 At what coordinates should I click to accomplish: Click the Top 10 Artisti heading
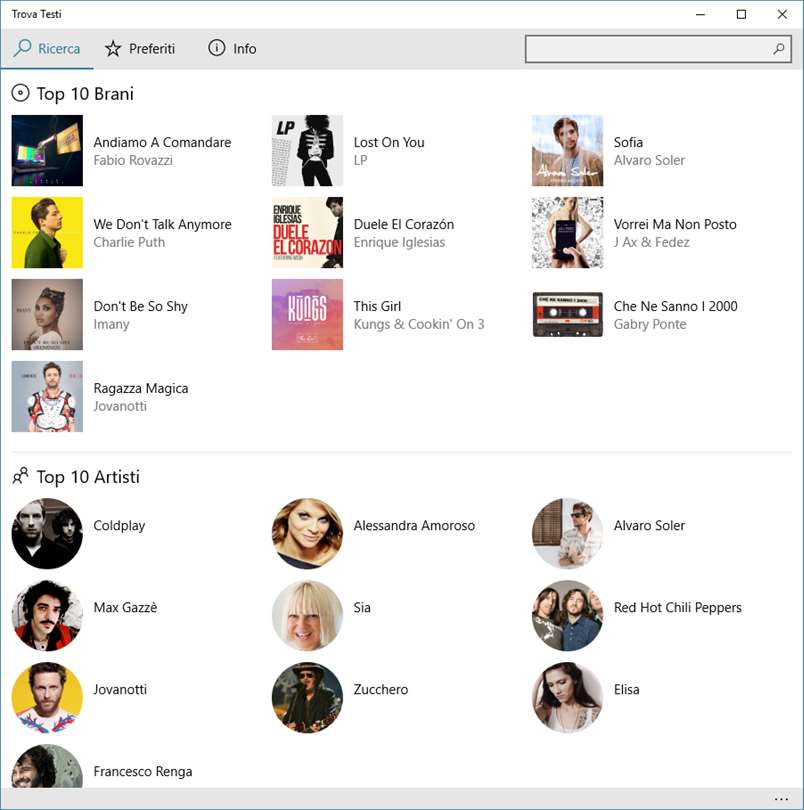click(x=88, y=477)
